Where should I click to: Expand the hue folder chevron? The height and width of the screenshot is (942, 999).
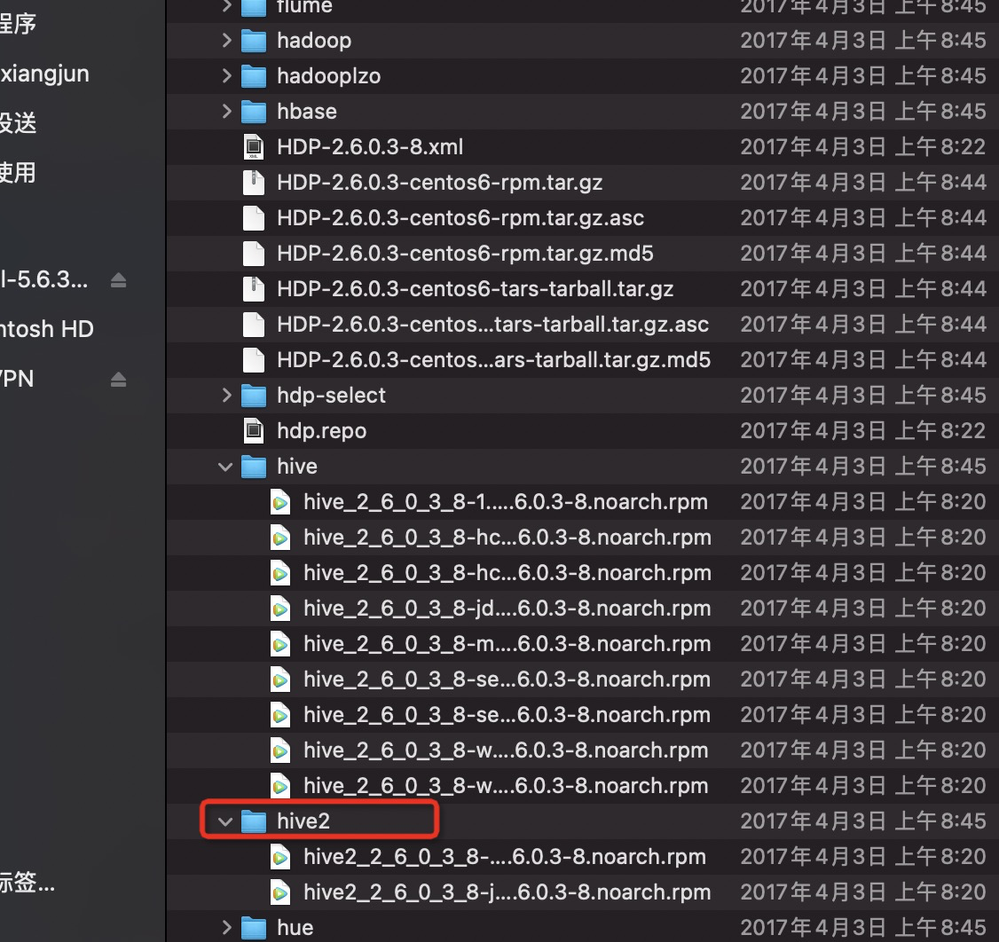click(226, 927)
